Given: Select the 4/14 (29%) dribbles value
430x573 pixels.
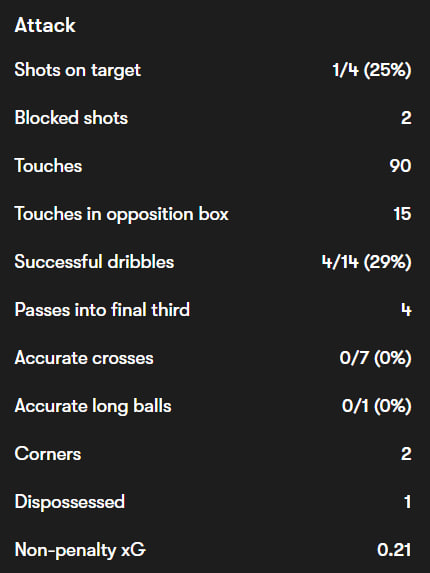Looking at the screenshot, I should [x=366, y=262].
